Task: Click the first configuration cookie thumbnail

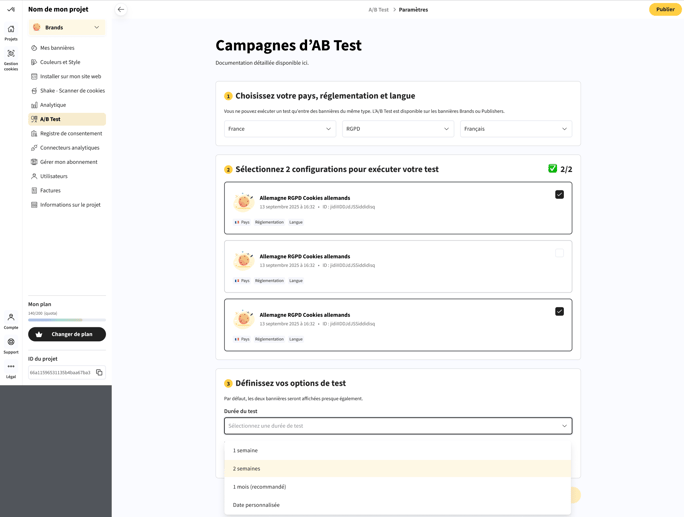Action: [243, 202]
